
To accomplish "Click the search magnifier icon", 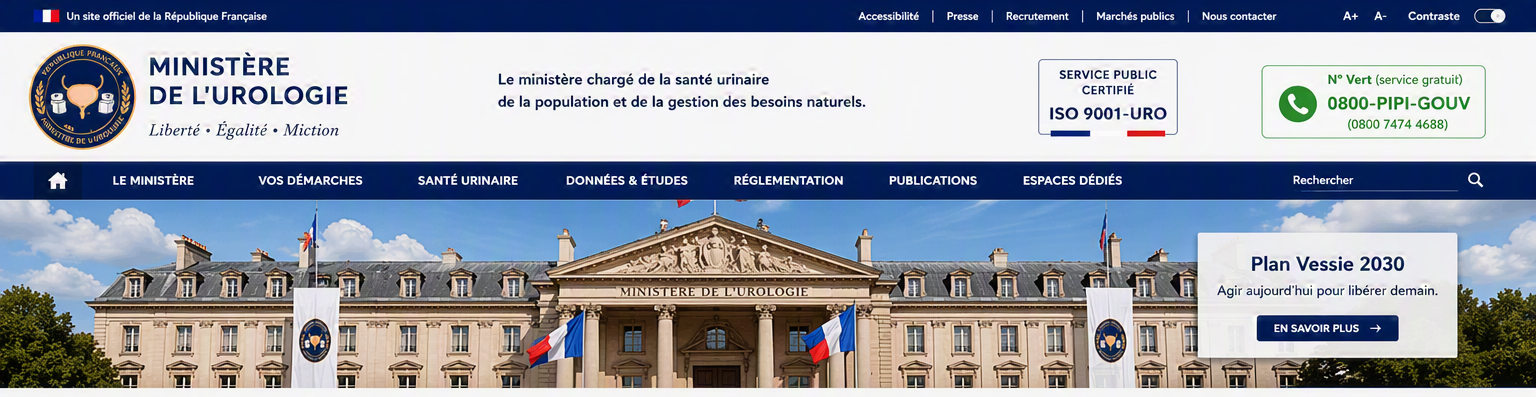I will tap(1476, 180).
